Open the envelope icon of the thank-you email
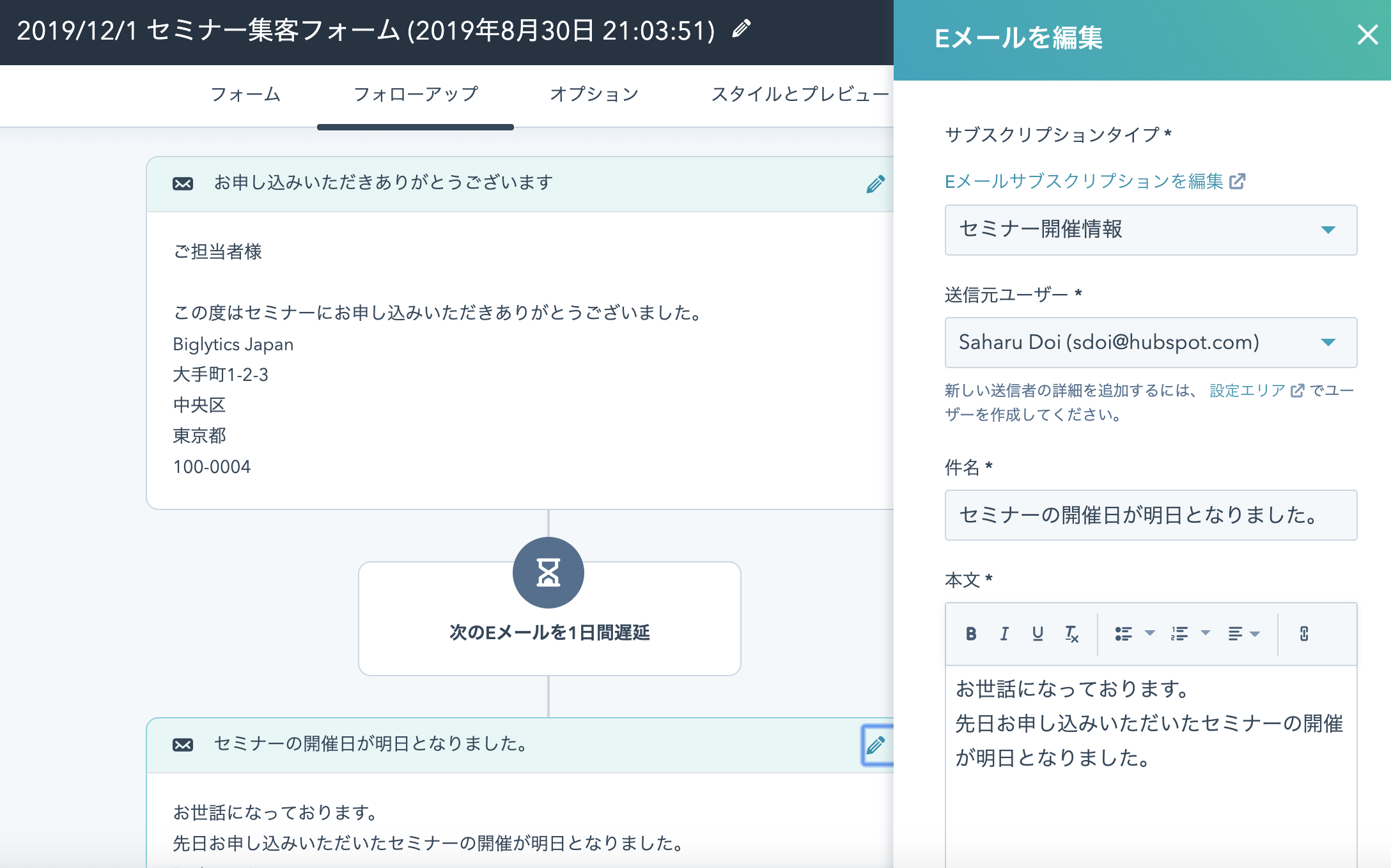The width and height of the screenshot is (1391, 868). click(183, 184)
